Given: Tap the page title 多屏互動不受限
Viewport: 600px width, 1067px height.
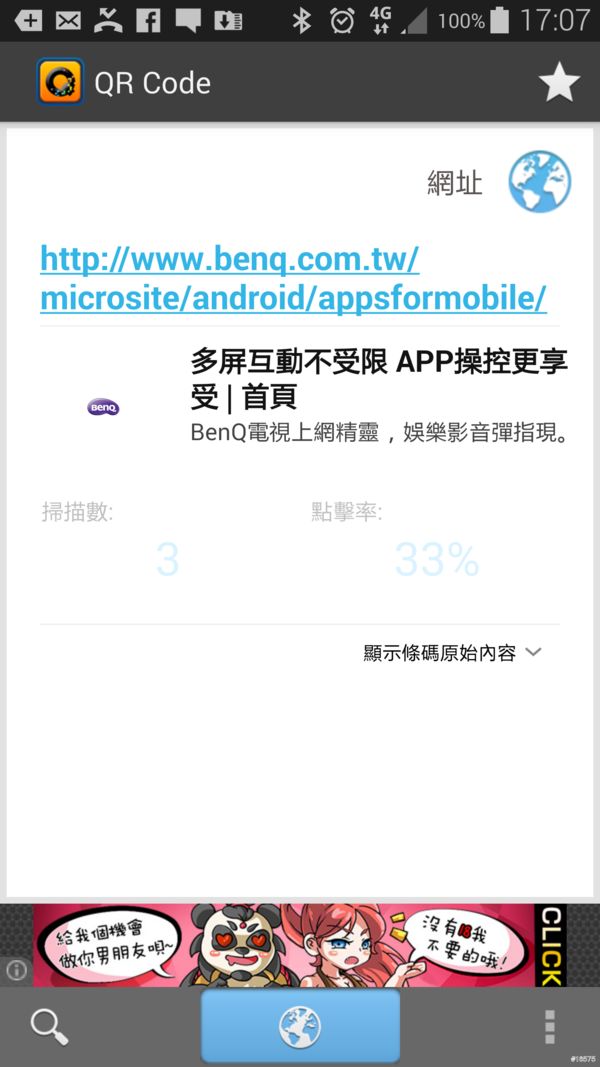Looking at the screenshot, I should click(379, 378).
